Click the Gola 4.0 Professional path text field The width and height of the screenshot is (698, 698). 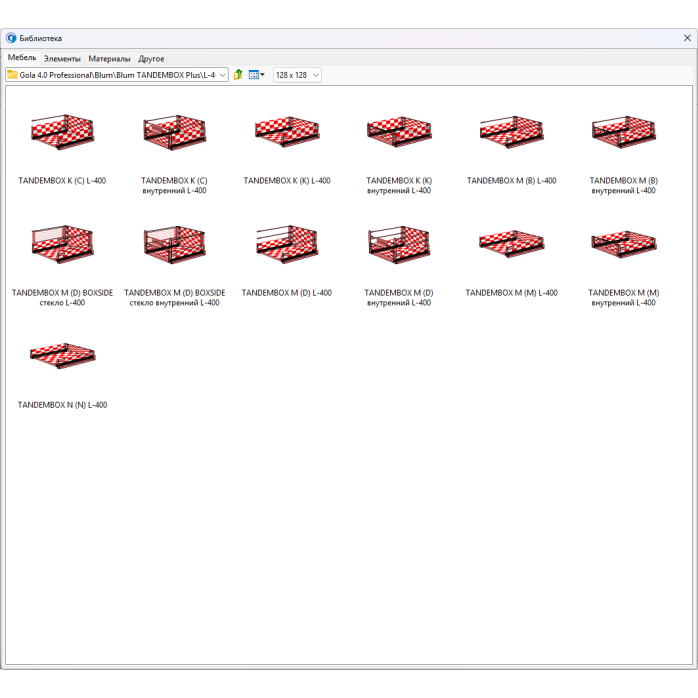118,75
